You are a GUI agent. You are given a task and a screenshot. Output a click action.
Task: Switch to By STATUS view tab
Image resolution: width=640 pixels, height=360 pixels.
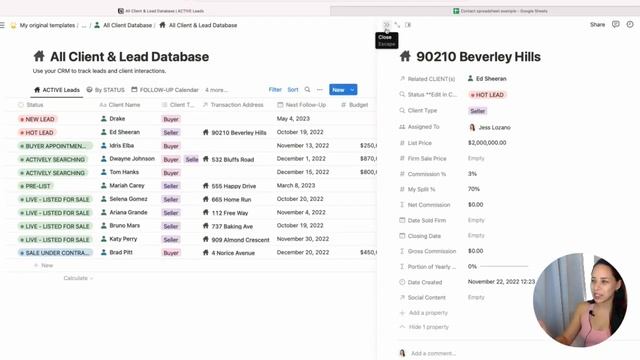point(105,90)
